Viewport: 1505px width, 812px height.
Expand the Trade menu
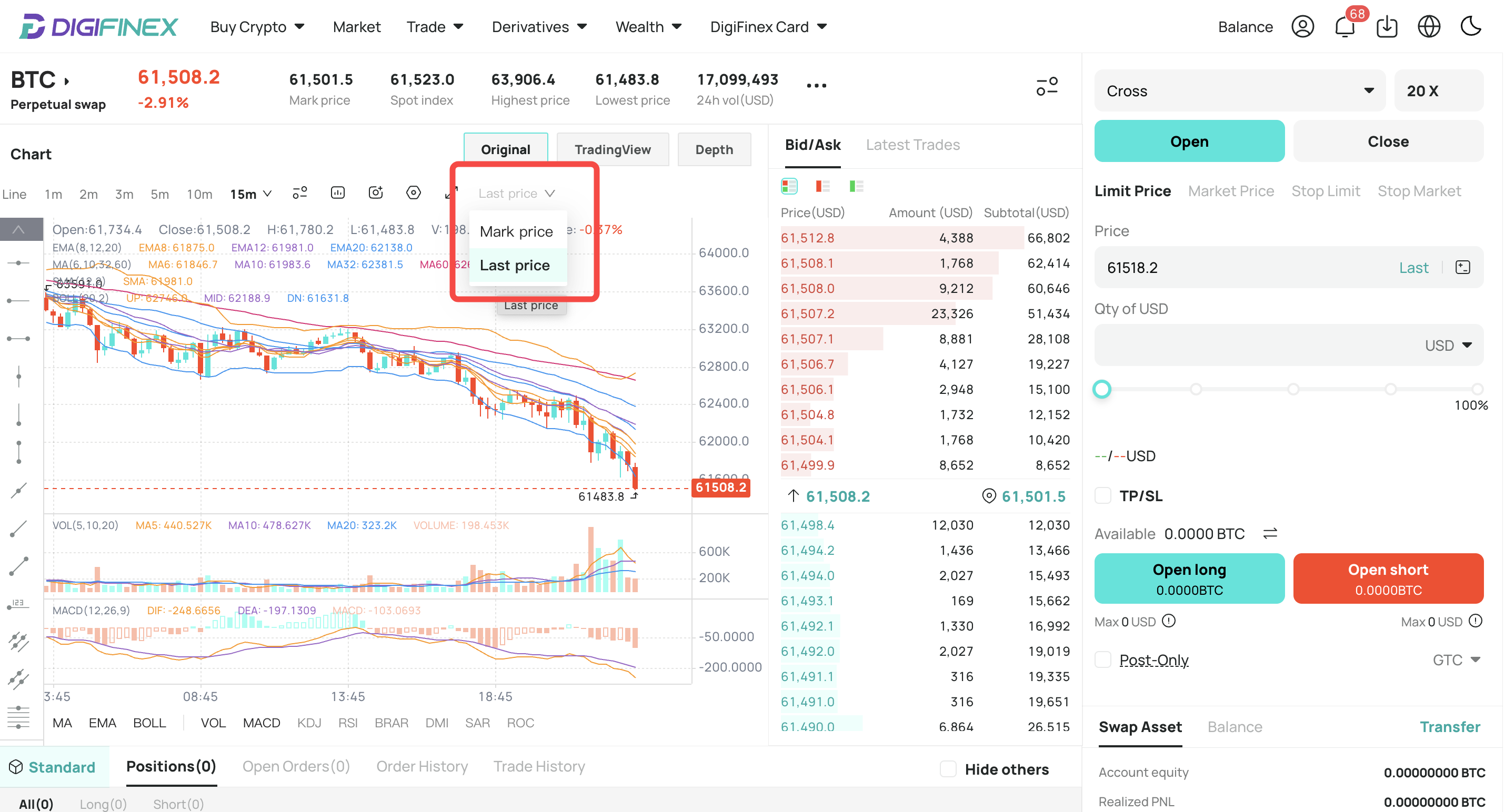[x=435, y=27]
